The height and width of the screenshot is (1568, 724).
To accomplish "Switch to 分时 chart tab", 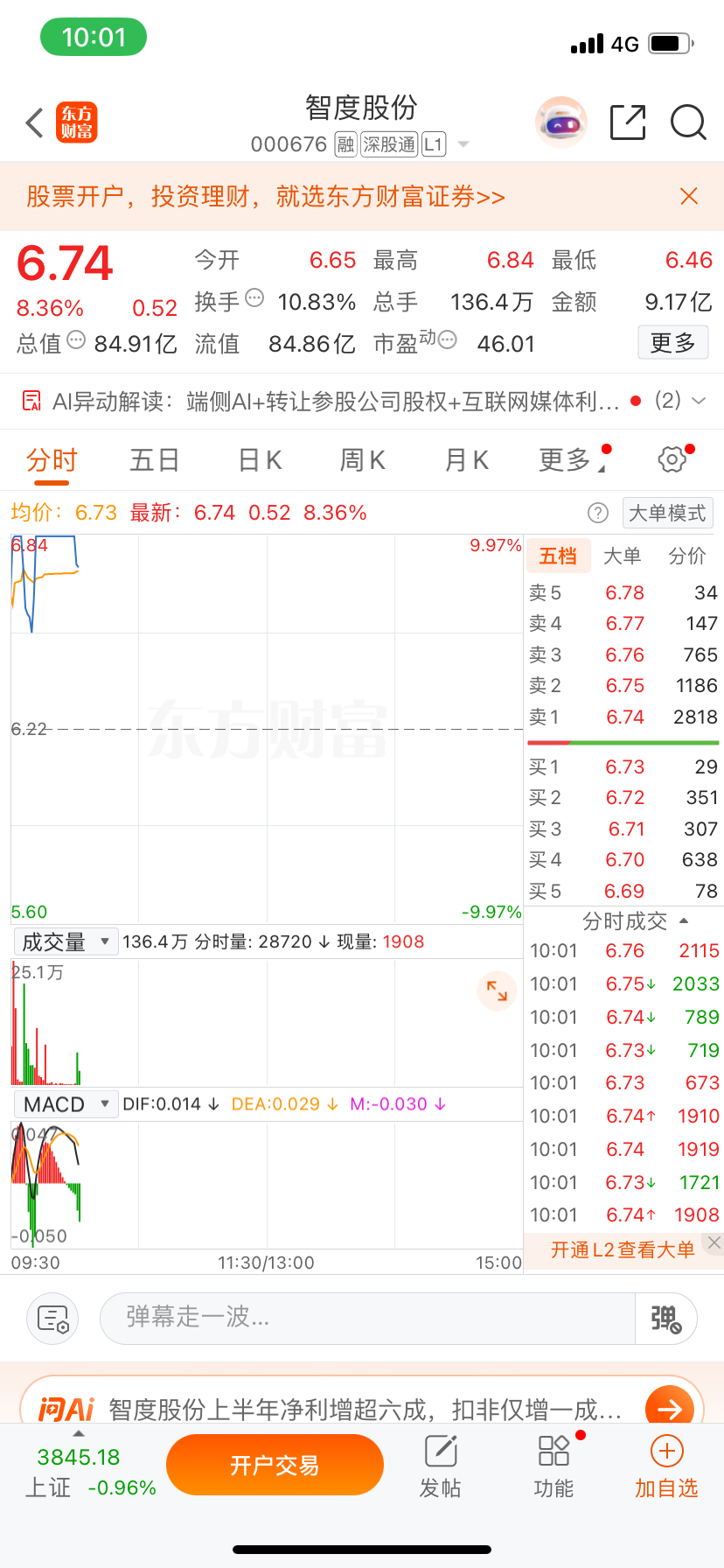I will [x=52, y=460].
